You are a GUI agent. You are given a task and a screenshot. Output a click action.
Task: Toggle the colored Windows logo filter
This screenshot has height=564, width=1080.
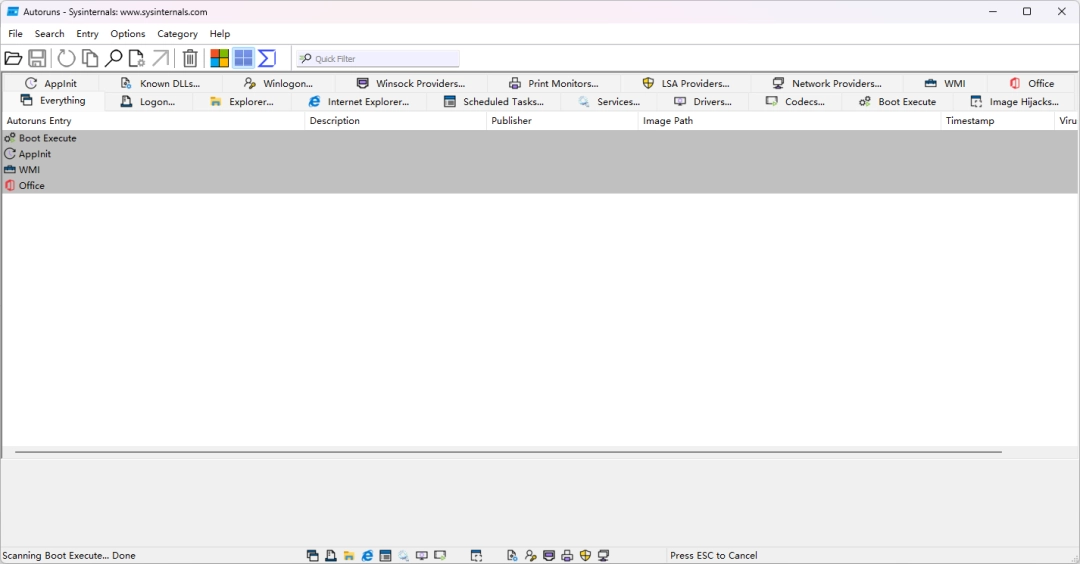click(219, 59)
